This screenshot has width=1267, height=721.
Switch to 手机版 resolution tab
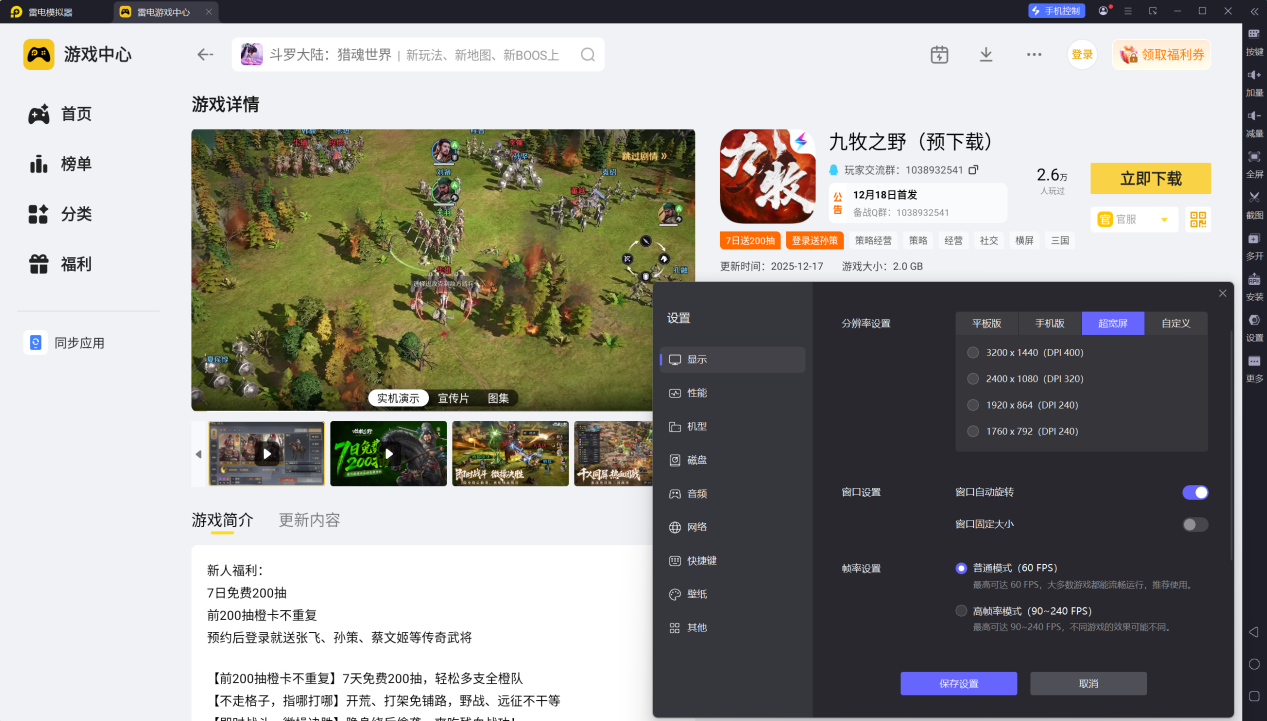click(x=1050, y=323)
